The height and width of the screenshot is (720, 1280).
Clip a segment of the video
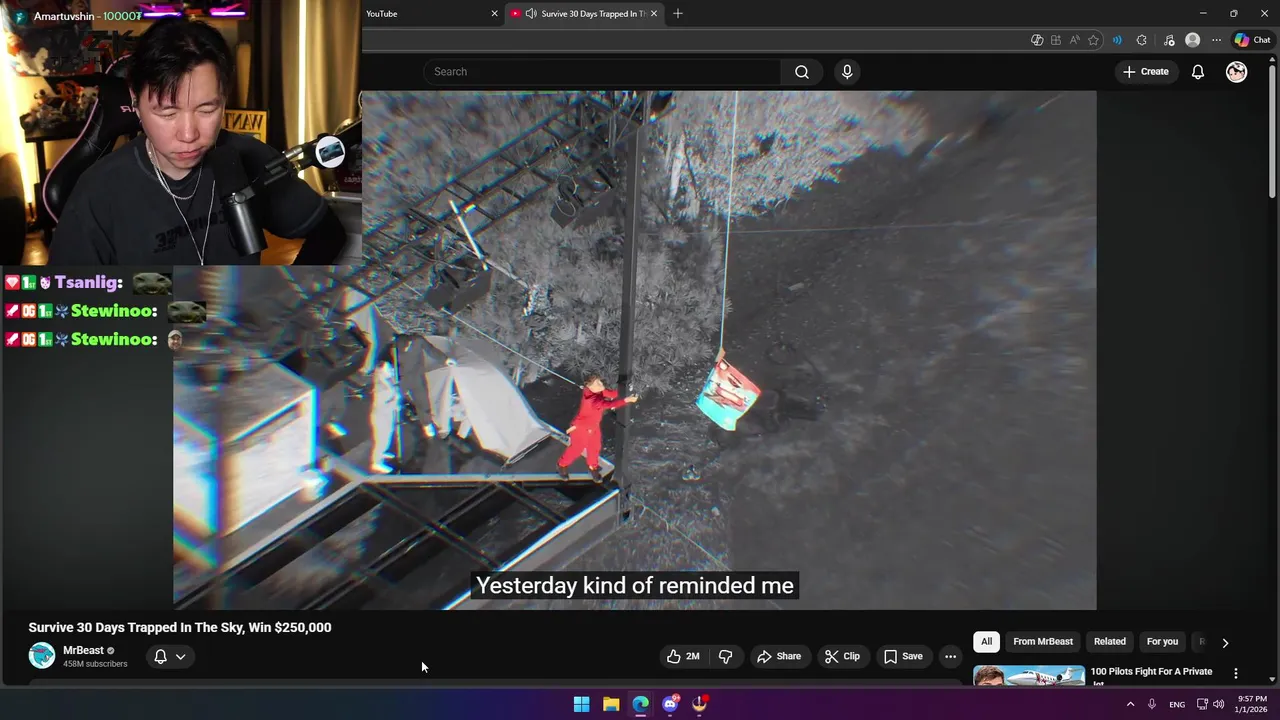(x=842, y=656)
